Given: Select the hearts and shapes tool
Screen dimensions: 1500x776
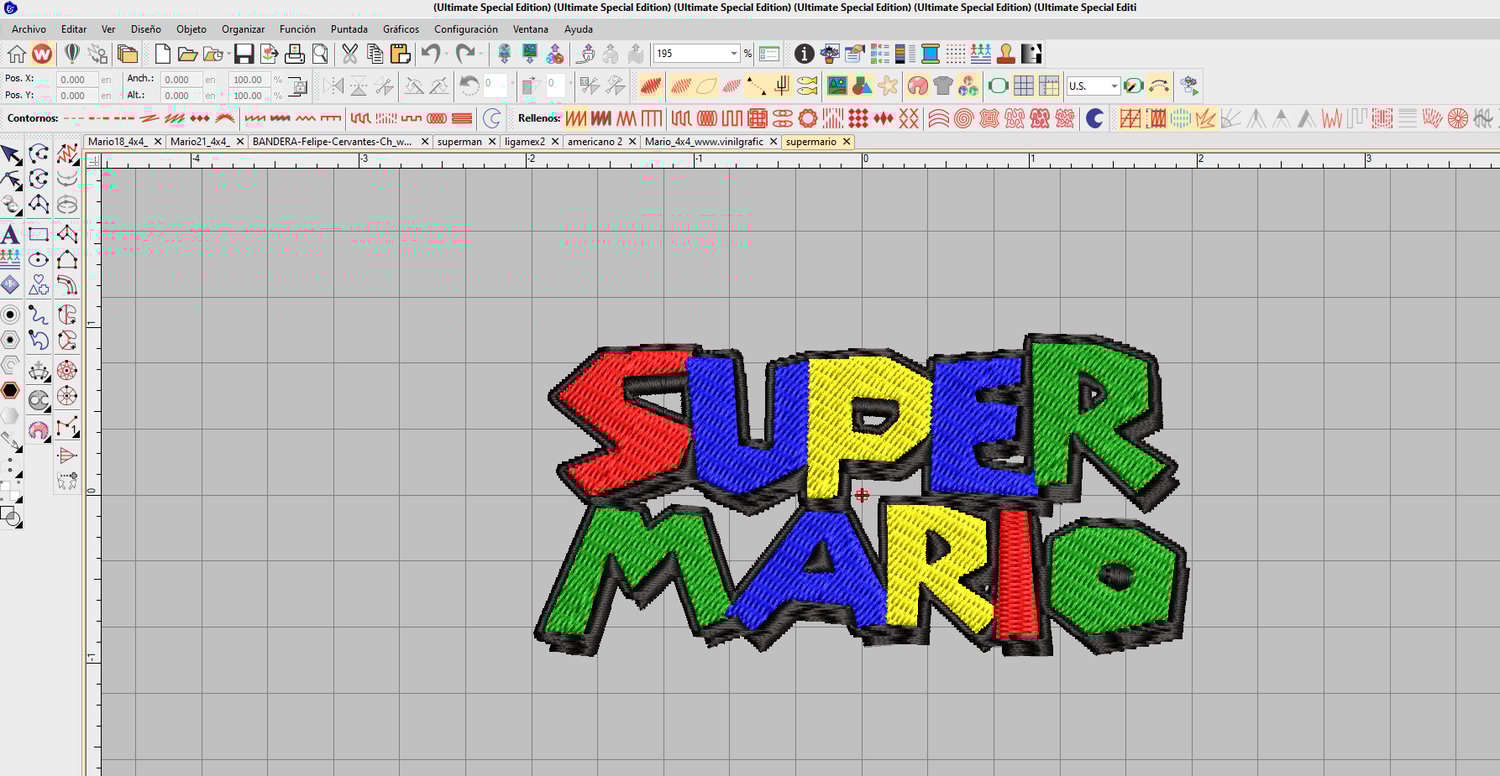Looking at the screenshot, I should [x=38, y=286].
